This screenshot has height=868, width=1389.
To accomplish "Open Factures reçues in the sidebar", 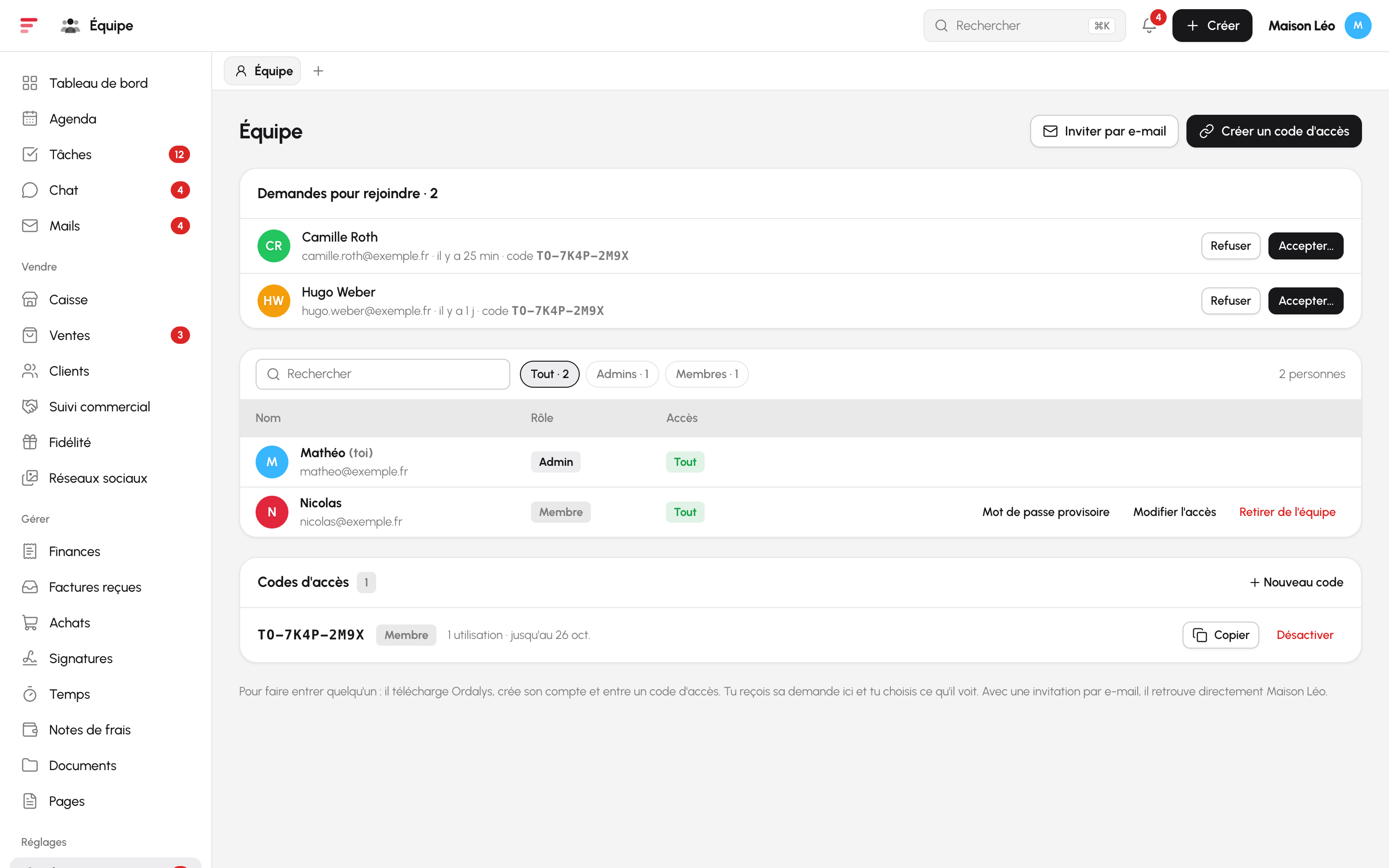I will click(x=106, y=587).
